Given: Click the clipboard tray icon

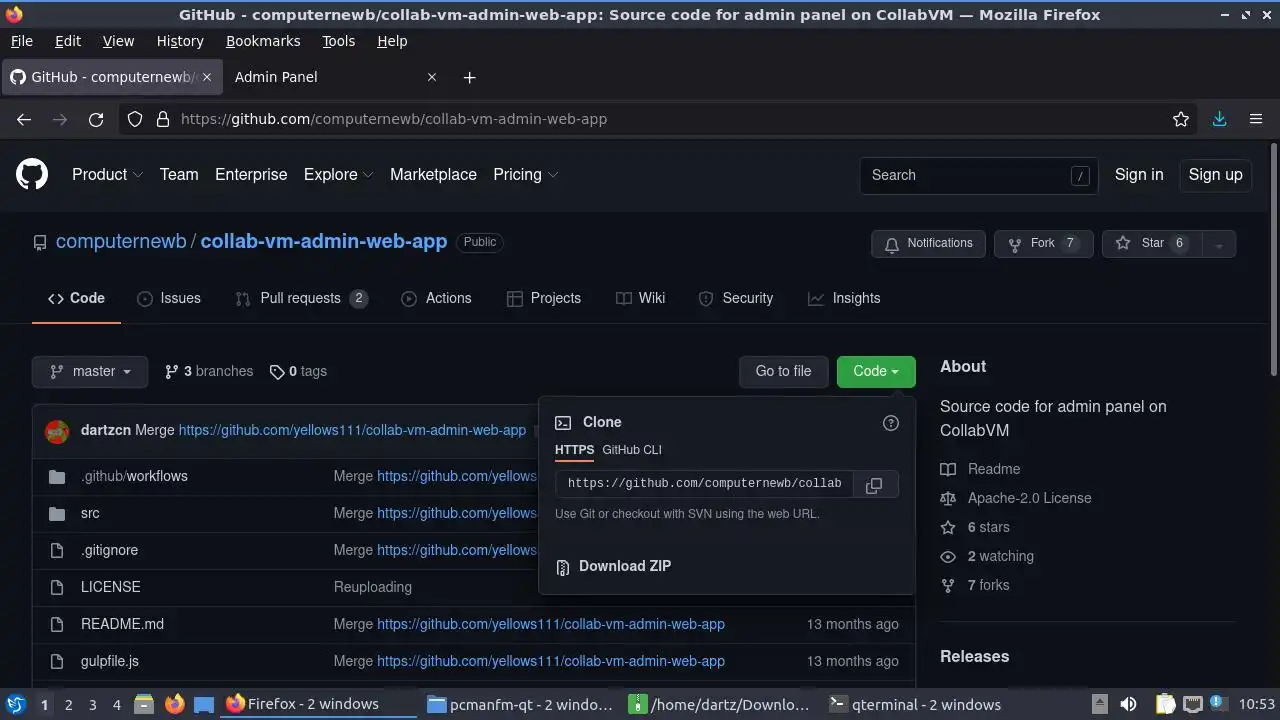Looking at the screenshot, I should click(x=1165, y=704).
